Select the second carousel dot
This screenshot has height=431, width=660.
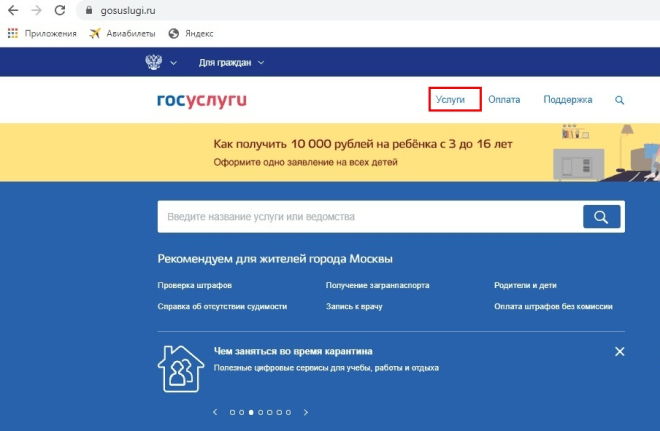point(242,412)
